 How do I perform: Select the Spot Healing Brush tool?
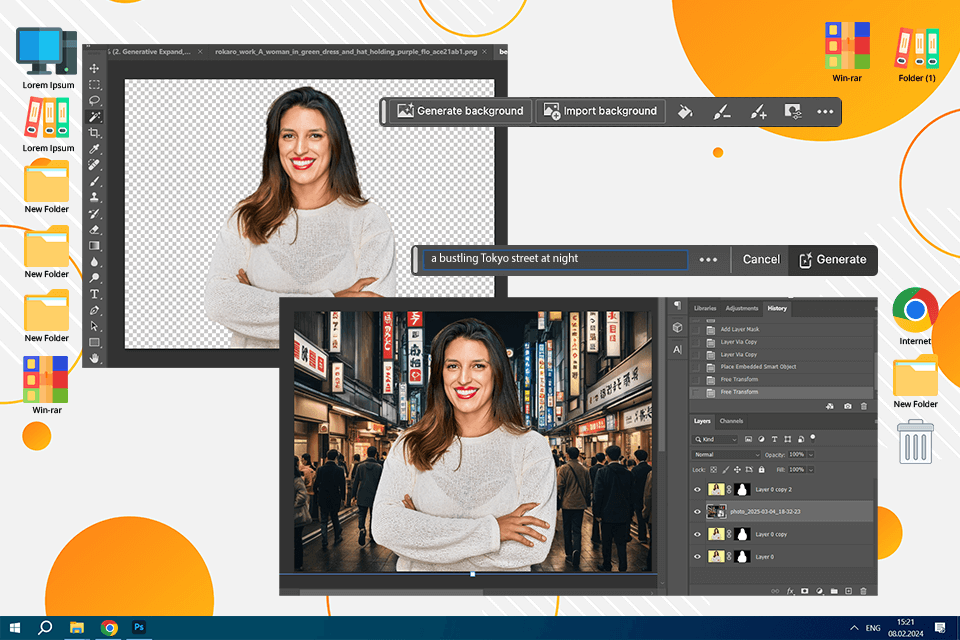94,165
